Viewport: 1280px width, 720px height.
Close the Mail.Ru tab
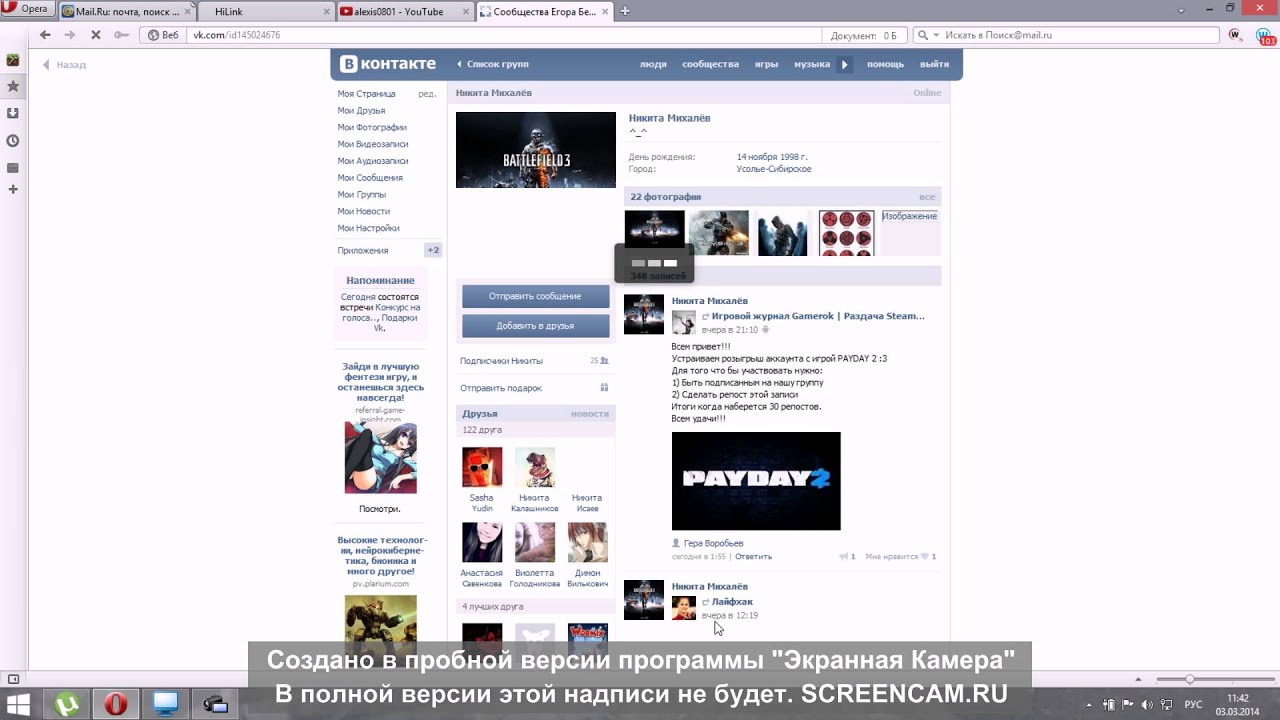tap(188, 11)
